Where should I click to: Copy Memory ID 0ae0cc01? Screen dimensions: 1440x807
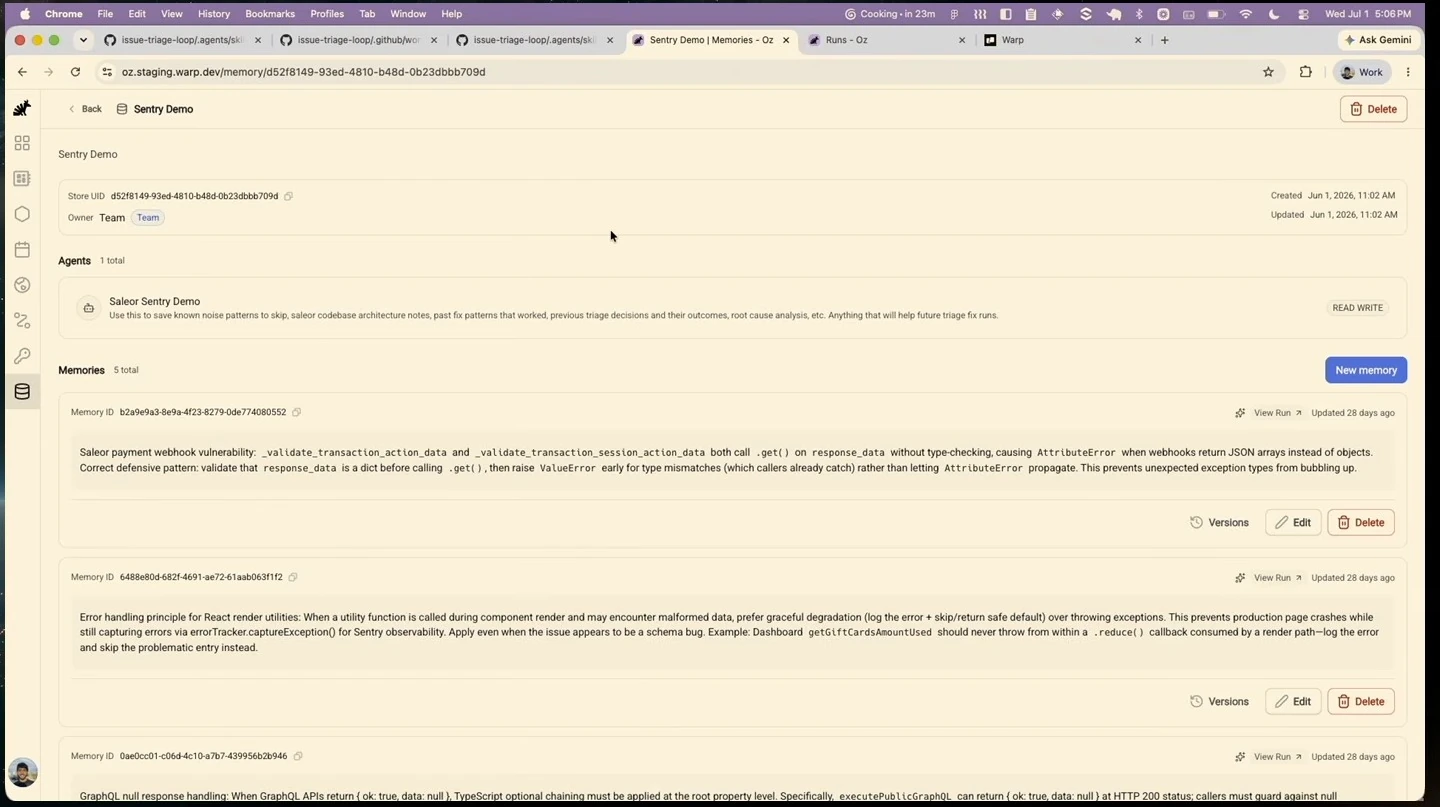tap(298, 756)
